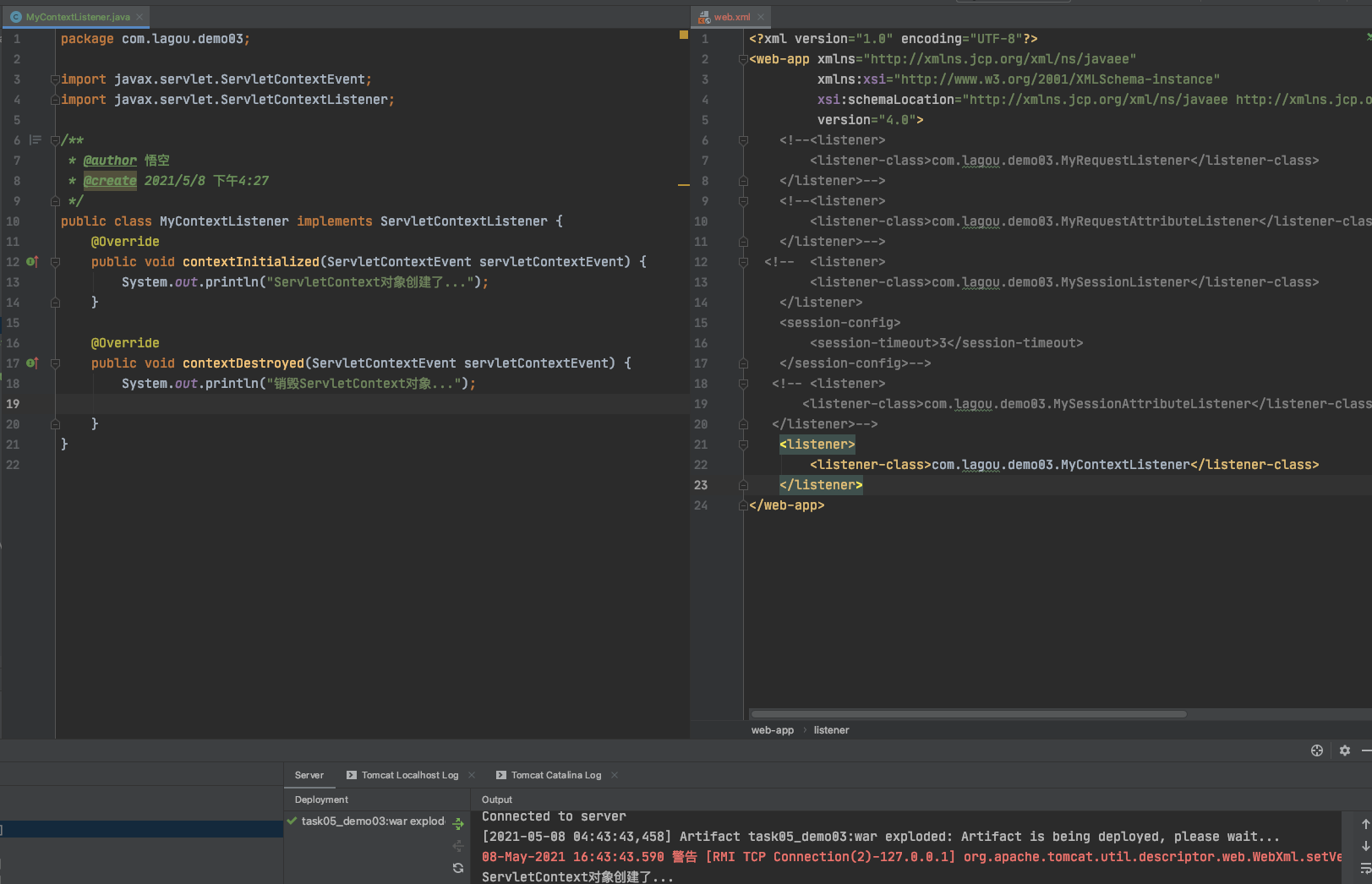Click the closing </web-app> tag
Viewport: 1372px width, 884px height.
[x=787, y=505]
